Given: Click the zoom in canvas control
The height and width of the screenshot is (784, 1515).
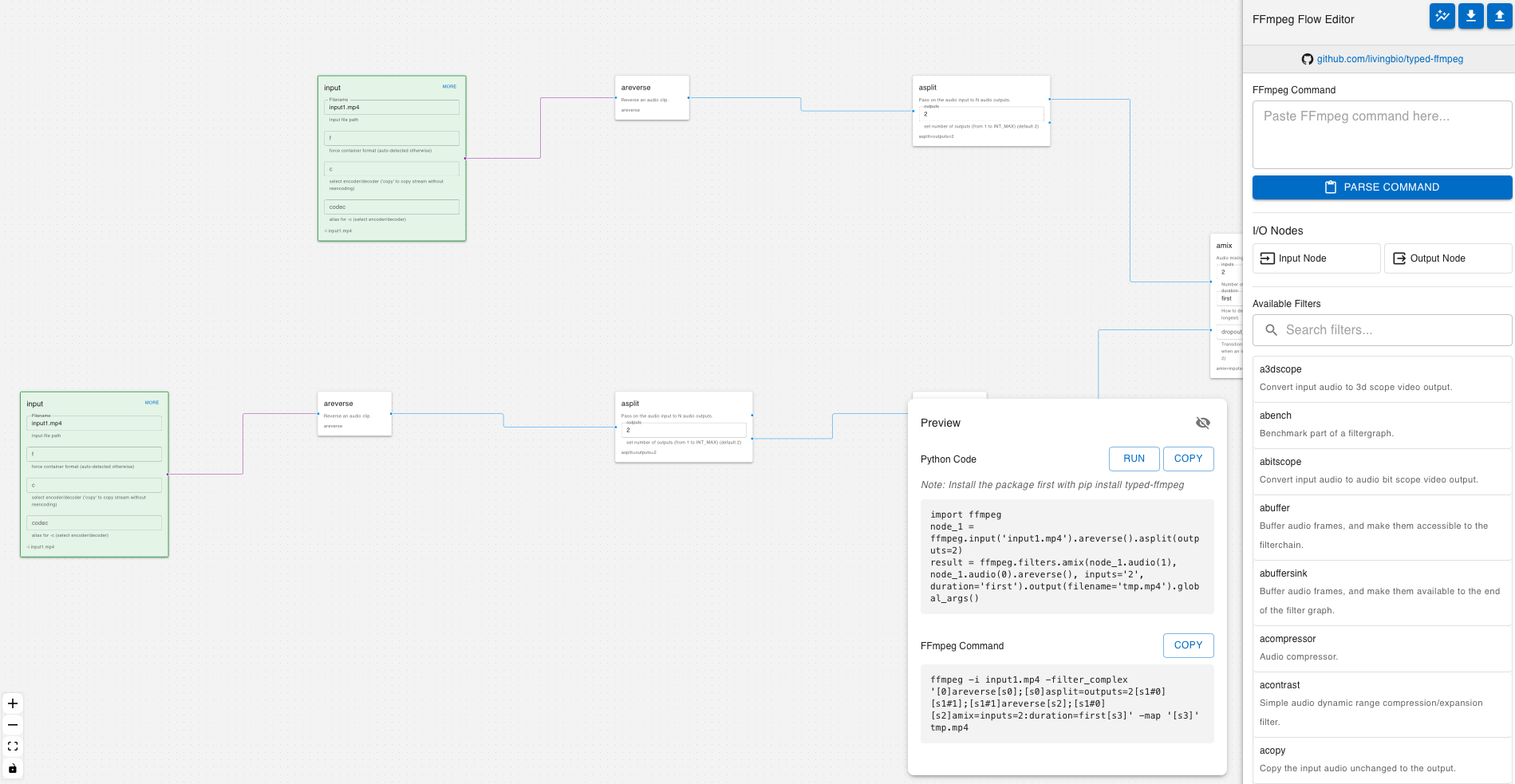Looking at the screenshot, I should (x=13, y=703).
